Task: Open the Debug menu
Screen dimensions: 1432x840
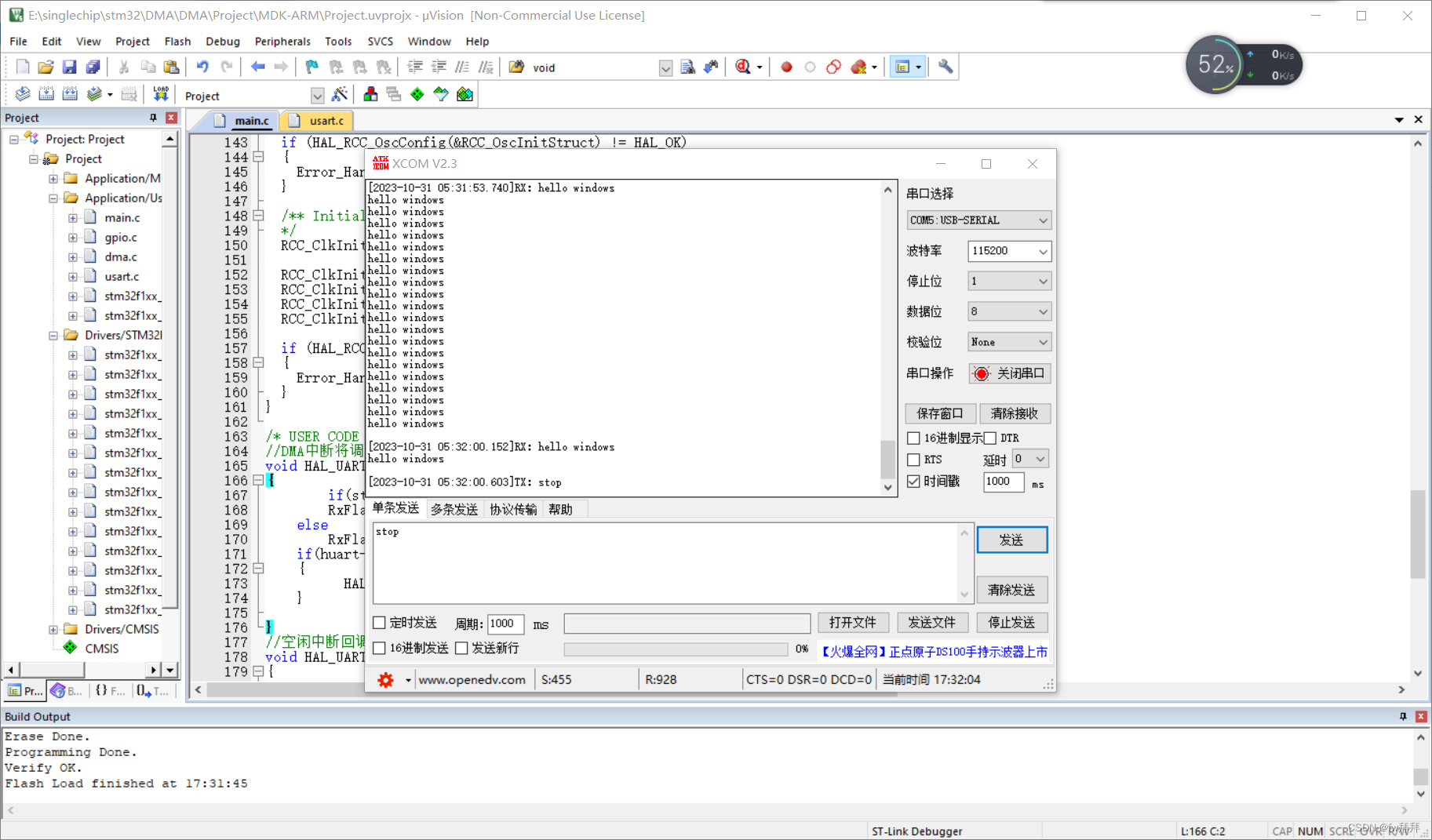Action: coord(223,42)
